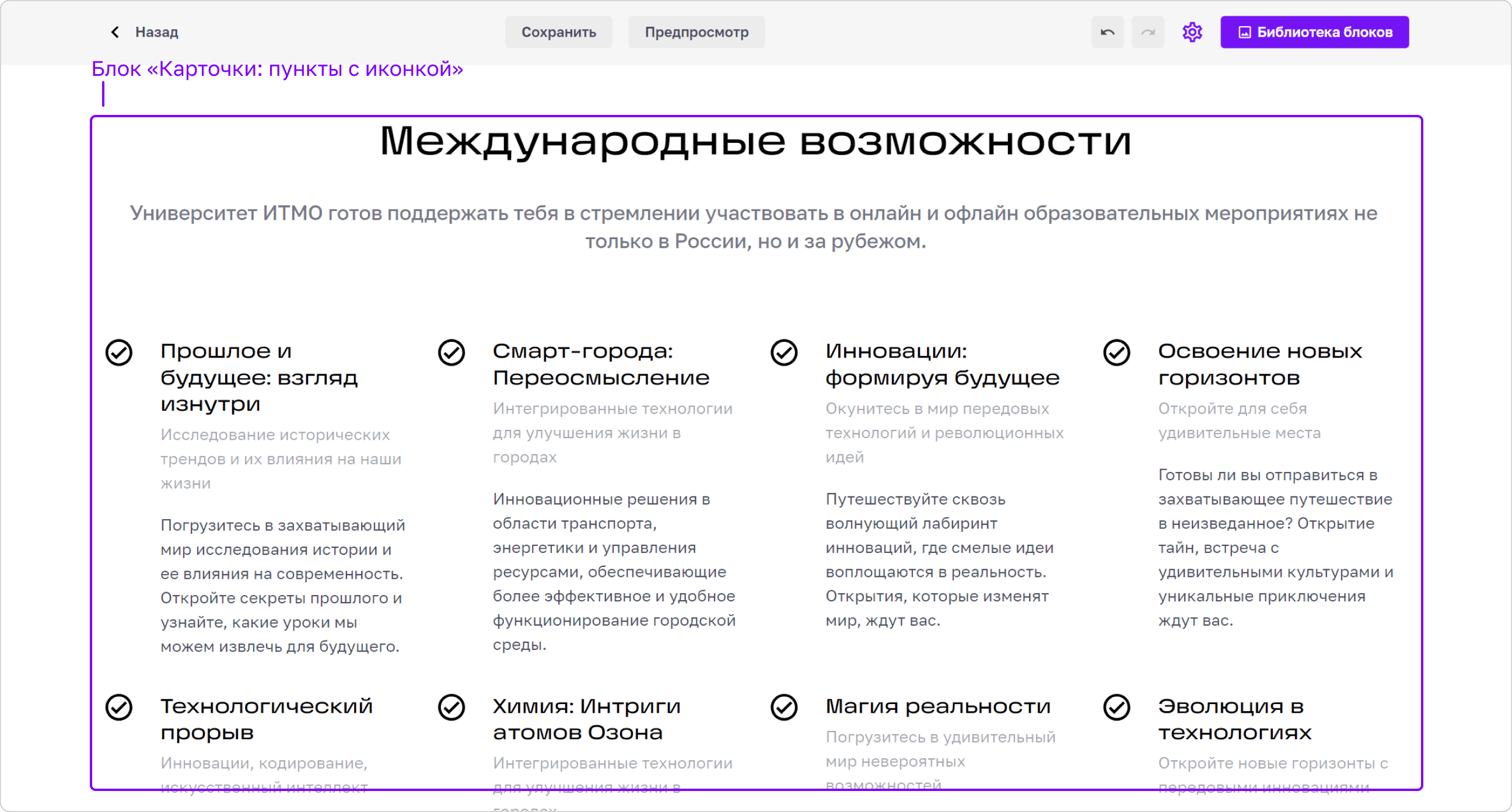The image size is (1512, 812).
Task: Click the checkmark icon beside Освоение новых горизонтов
Action: point(1116,352)
